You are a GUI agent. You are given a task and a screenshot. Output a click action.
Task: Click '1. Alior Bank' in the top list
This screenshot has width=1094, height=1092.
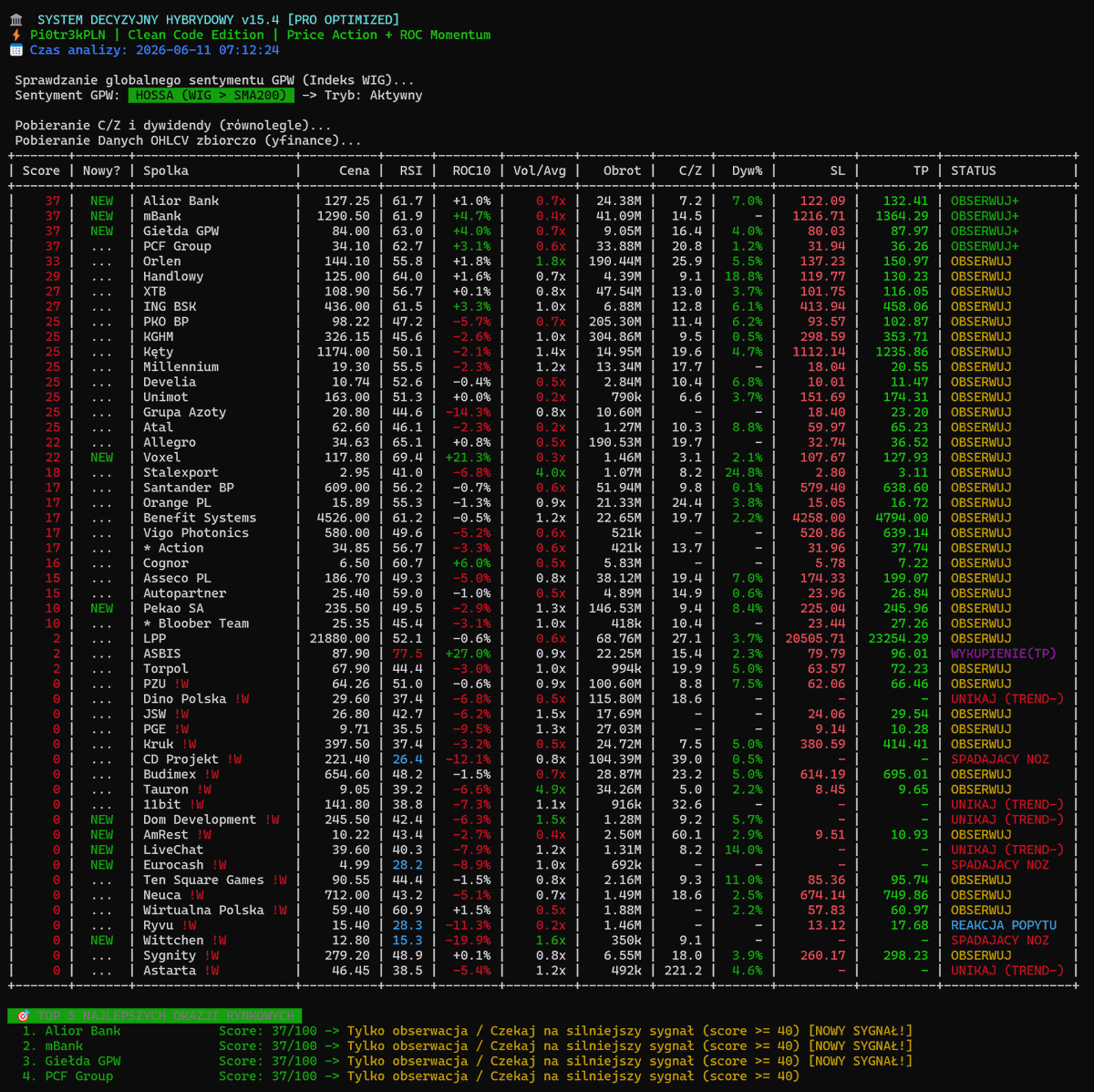[x=71, y=1031]
